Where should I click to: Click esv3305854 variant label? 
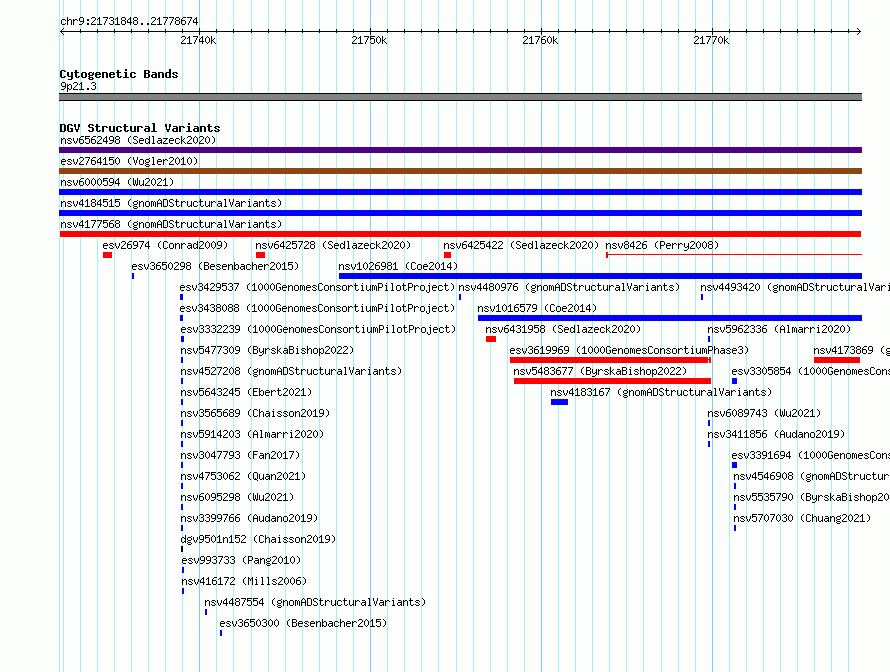(x=811, y=371)
